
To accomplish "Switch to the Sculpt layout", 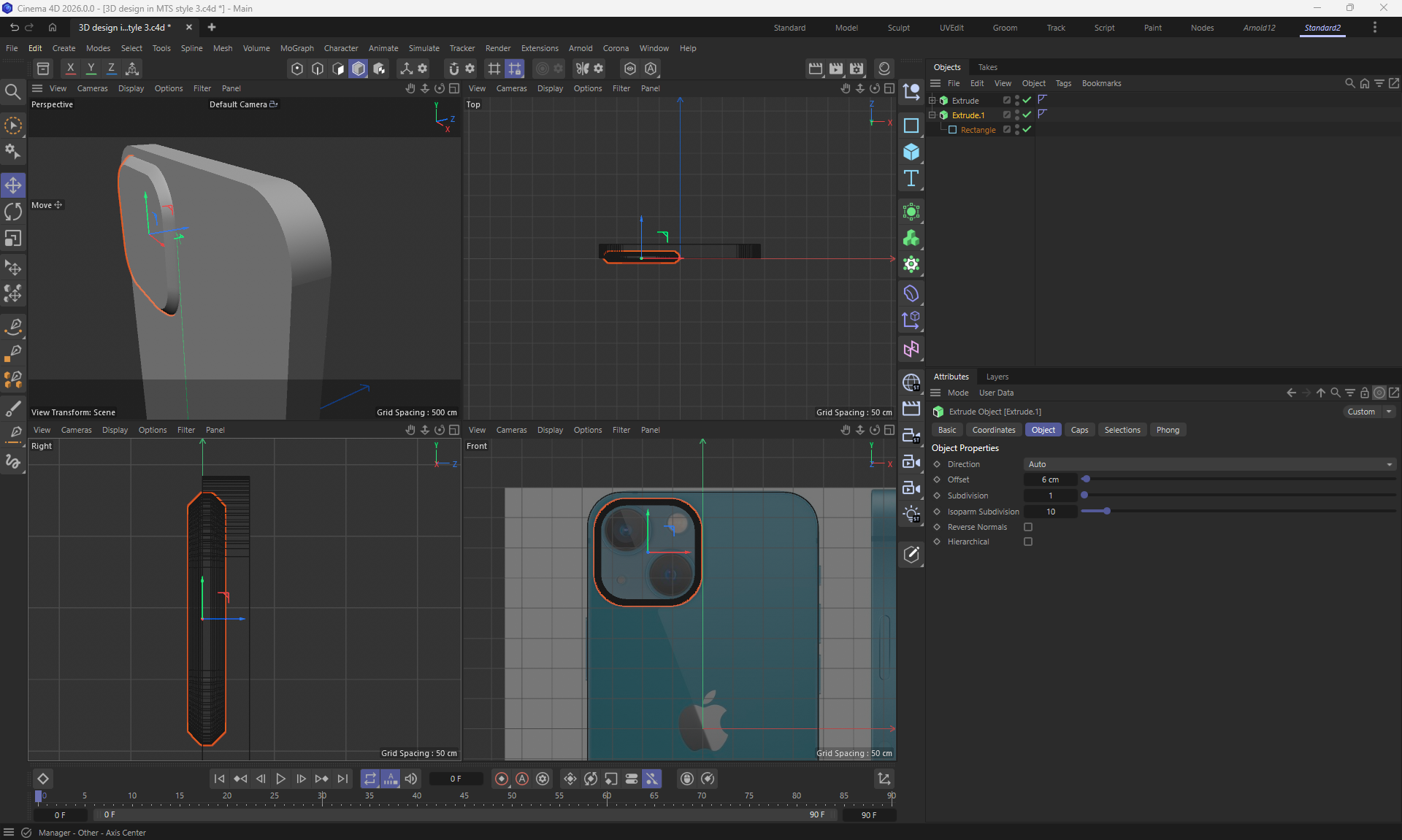I will click(898, 28).
